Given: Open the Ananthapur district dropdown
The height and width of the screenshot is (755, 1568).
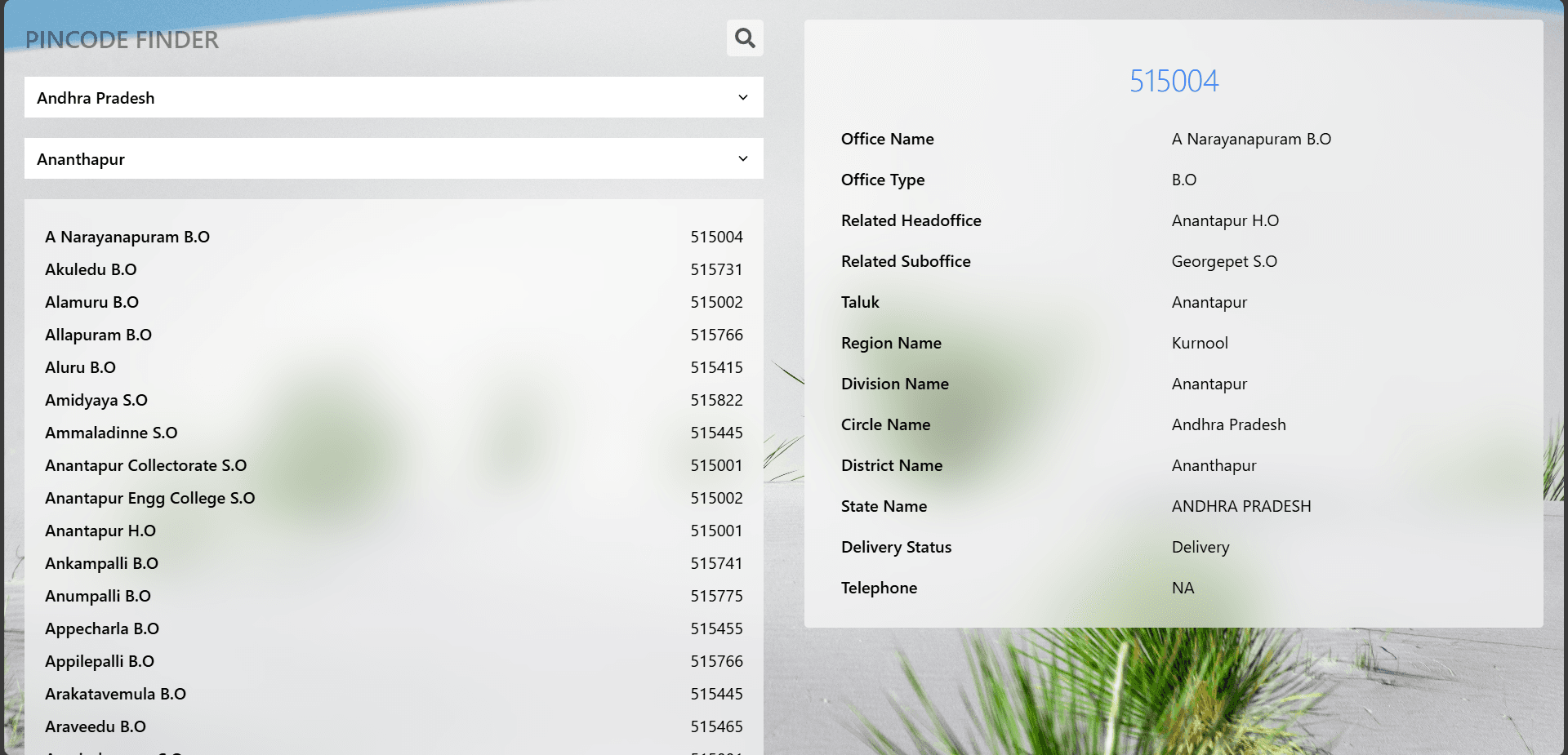Looking at the screenshot, I should [394, 158].
